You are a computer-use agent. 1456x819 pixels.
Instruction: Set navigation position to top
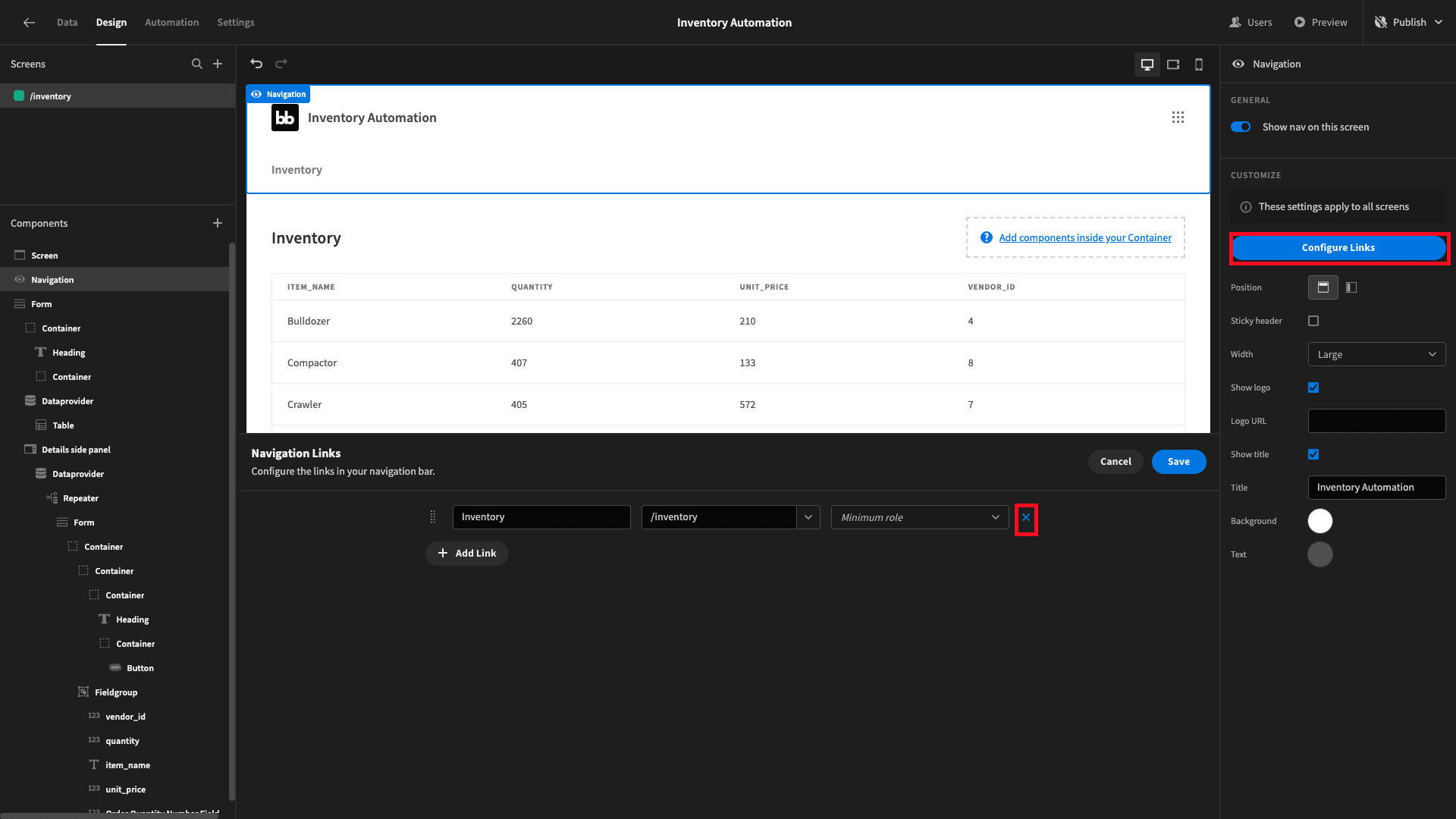1323,287
